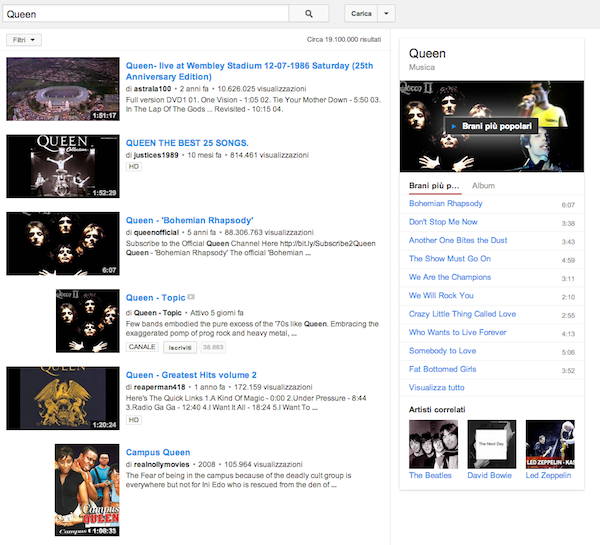Open the Filtri filter dropdown
This screenshot has width=600, height=545.
tap(24, 40)
